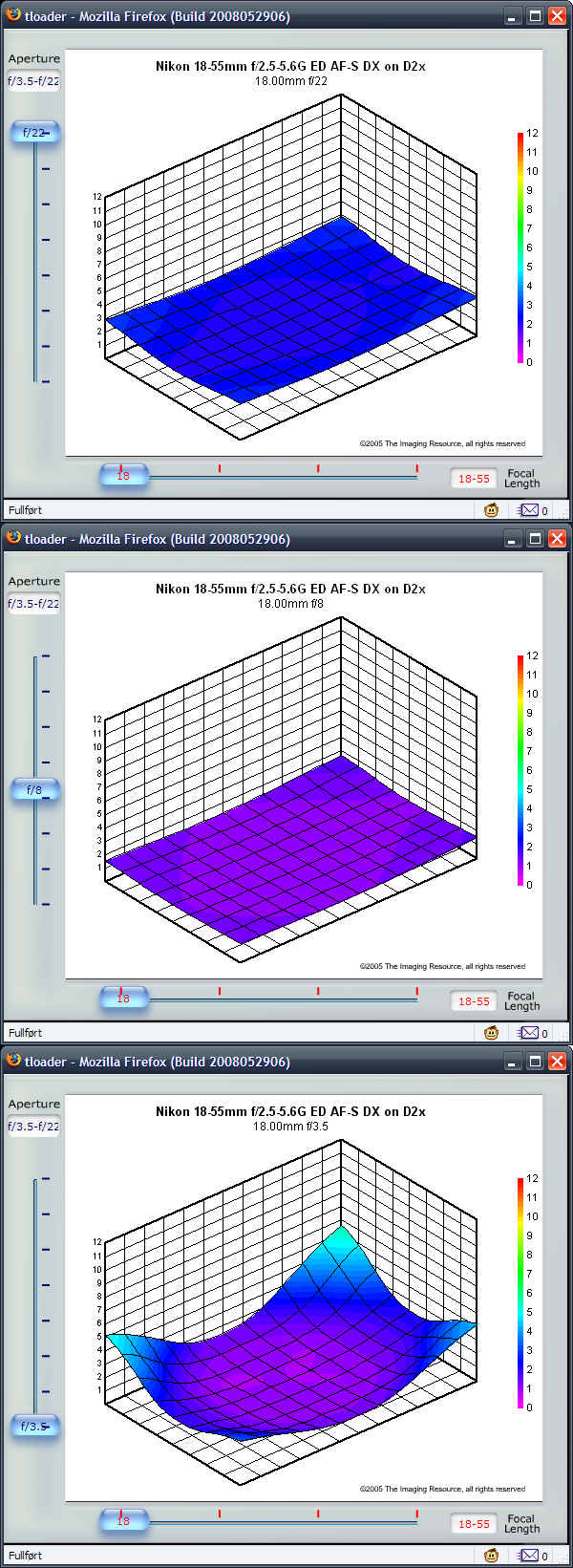Screen dimensions: 573x1568
Task: Maximize the f/3.5 chart window
Action: click(535, 1062)
